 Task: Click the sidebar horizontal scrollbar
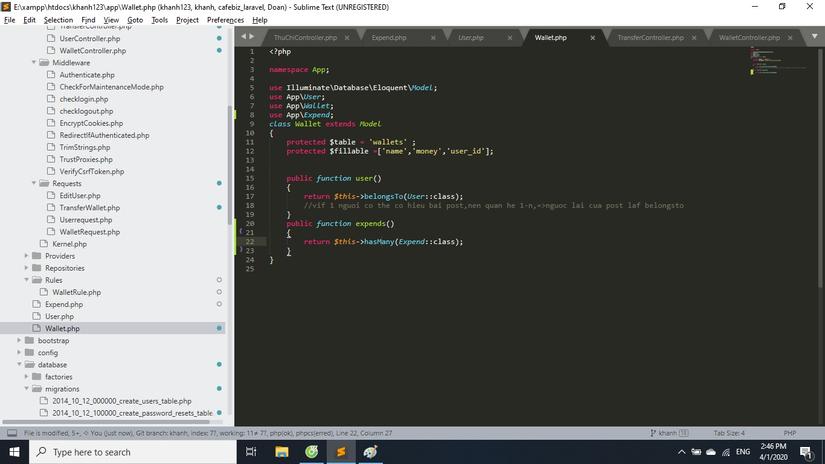[106, 422]
